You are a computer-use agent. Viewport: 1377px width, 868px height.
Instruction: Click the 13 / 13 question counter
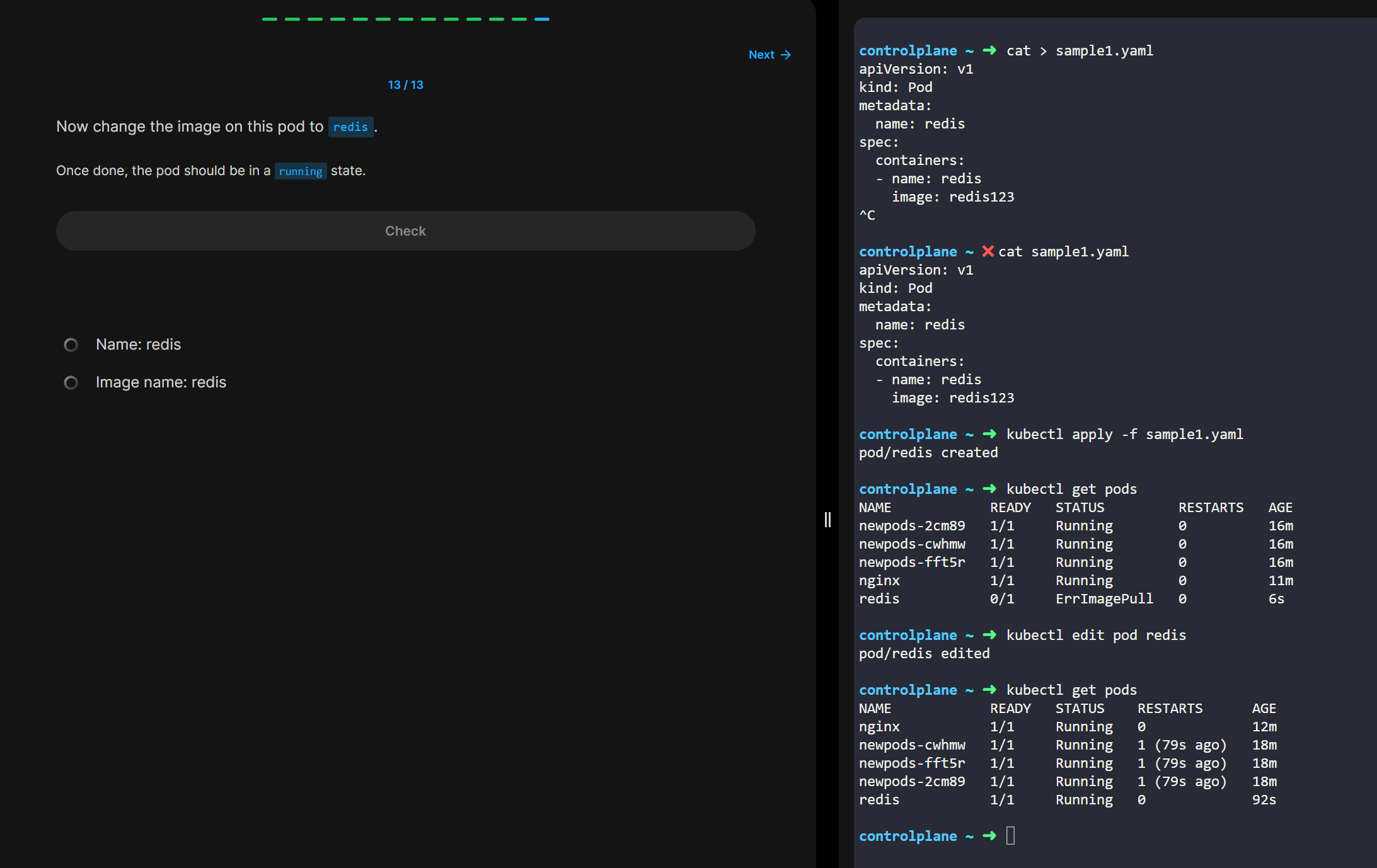pyautogui.click(x=405, y=85)
